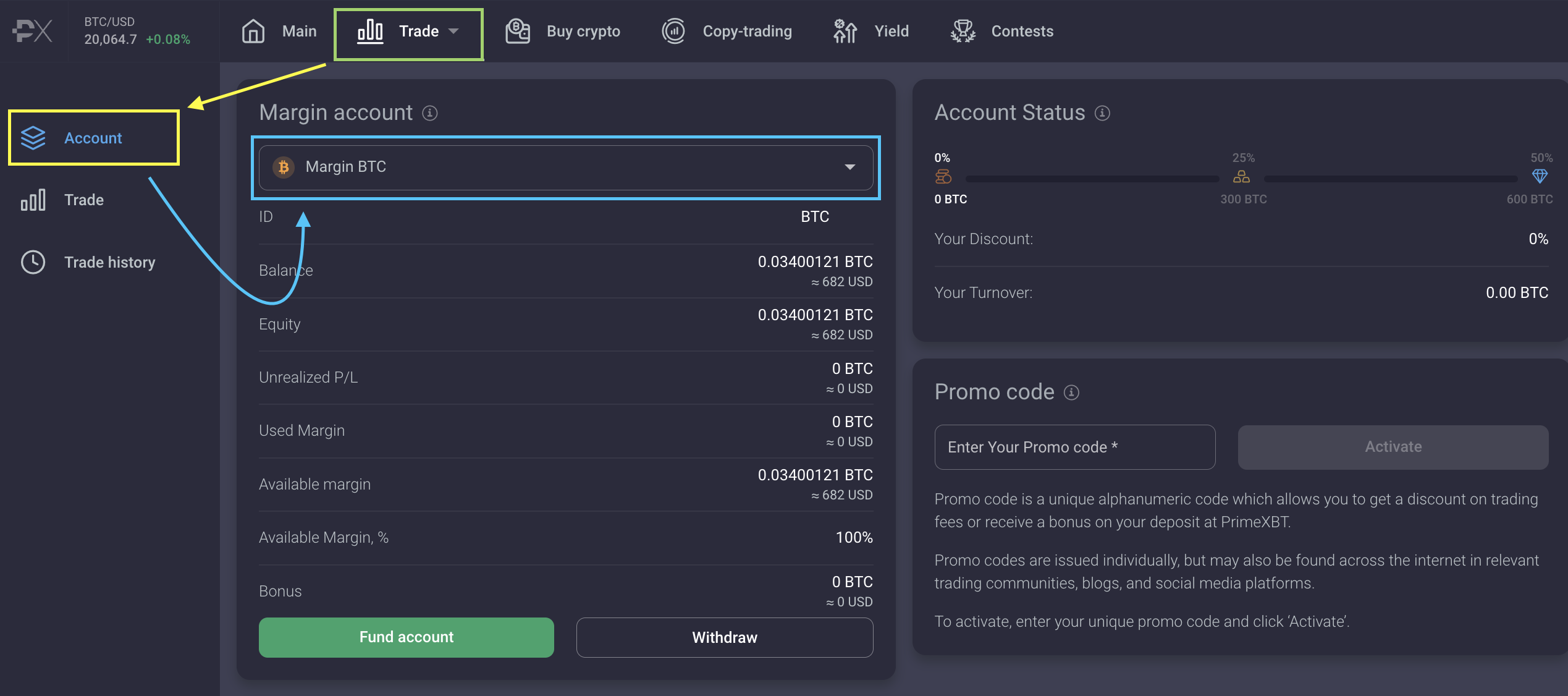Screen dimensions: 1568x696
Task: Click the Account Status heading
Action: (1010, 112)
